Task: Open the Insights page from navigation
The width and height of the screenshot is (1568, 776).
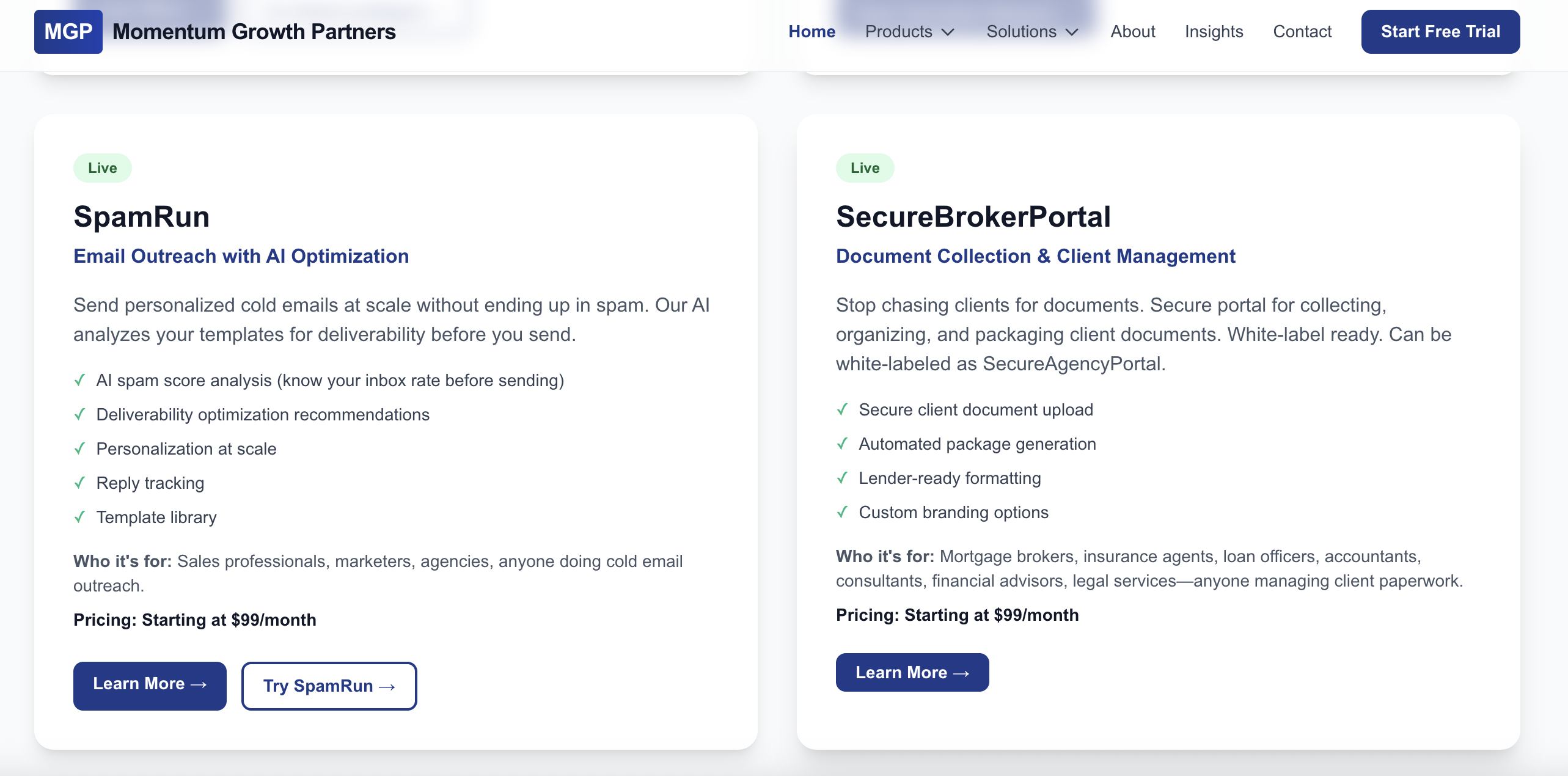Action: (x=1213, y=31)
